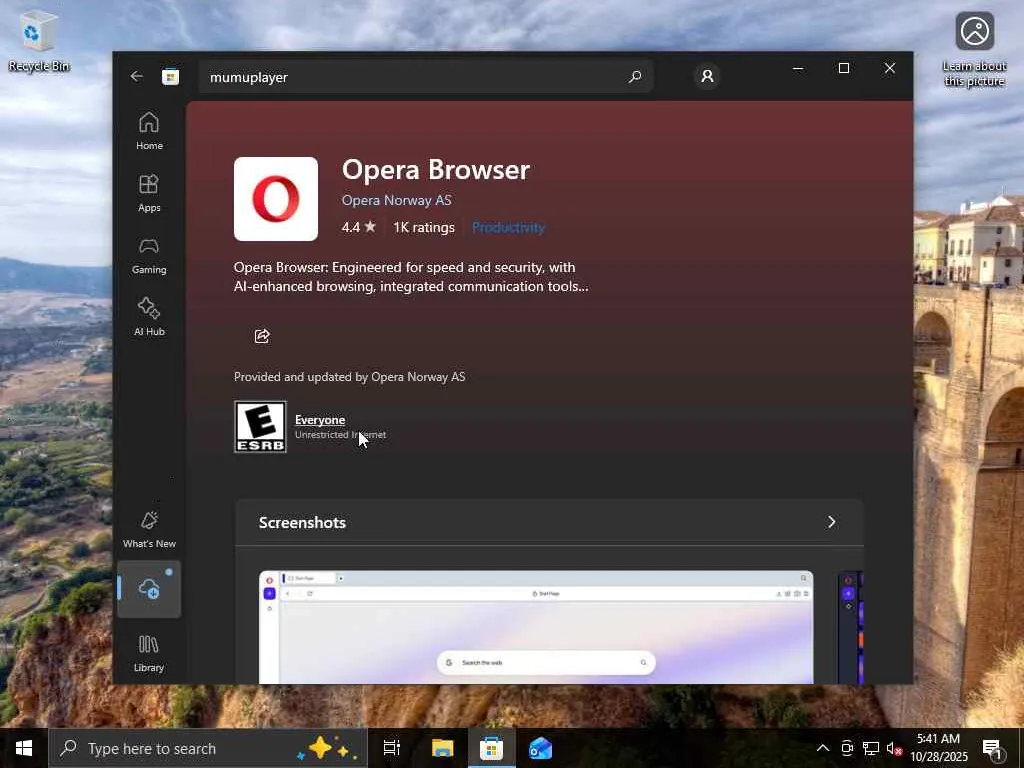The image size is (1024, 768).
Task: Share the Opera Browser app
Action: pos(262,336)
